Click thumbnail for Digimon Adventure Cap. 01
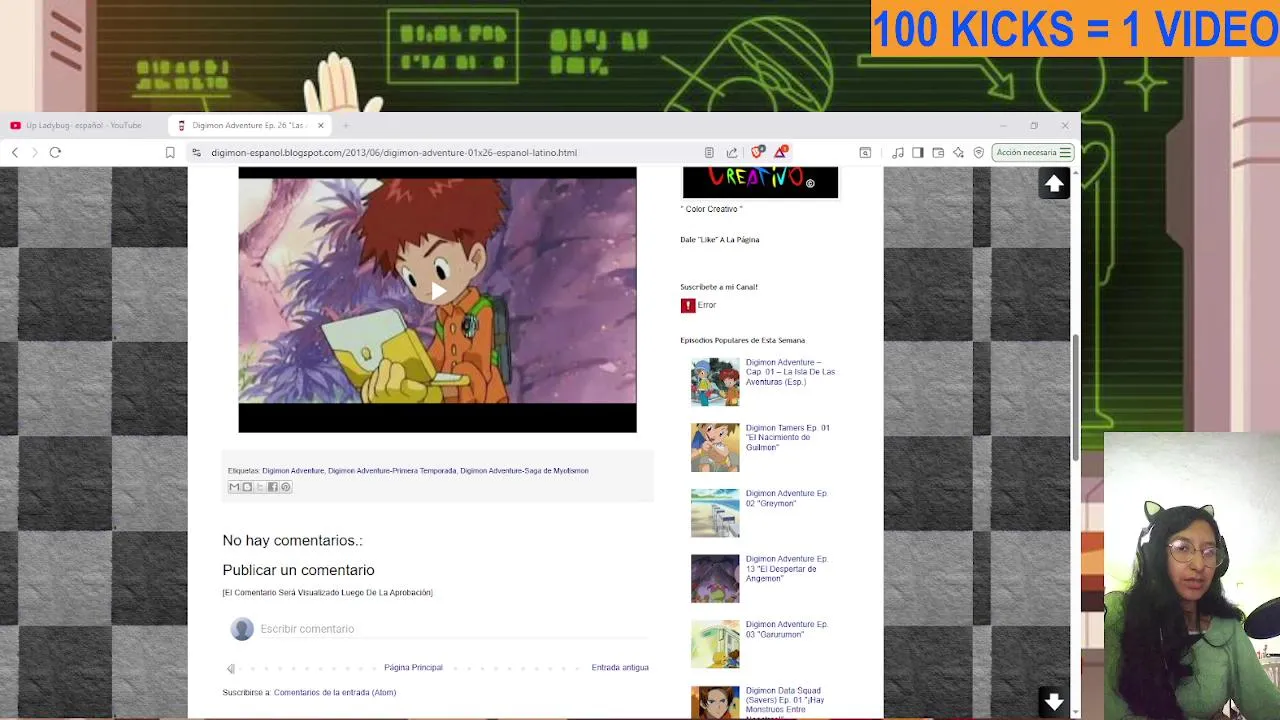This screenshot has width=1280, height=720. pyautogui.click(x=715, y=382)
